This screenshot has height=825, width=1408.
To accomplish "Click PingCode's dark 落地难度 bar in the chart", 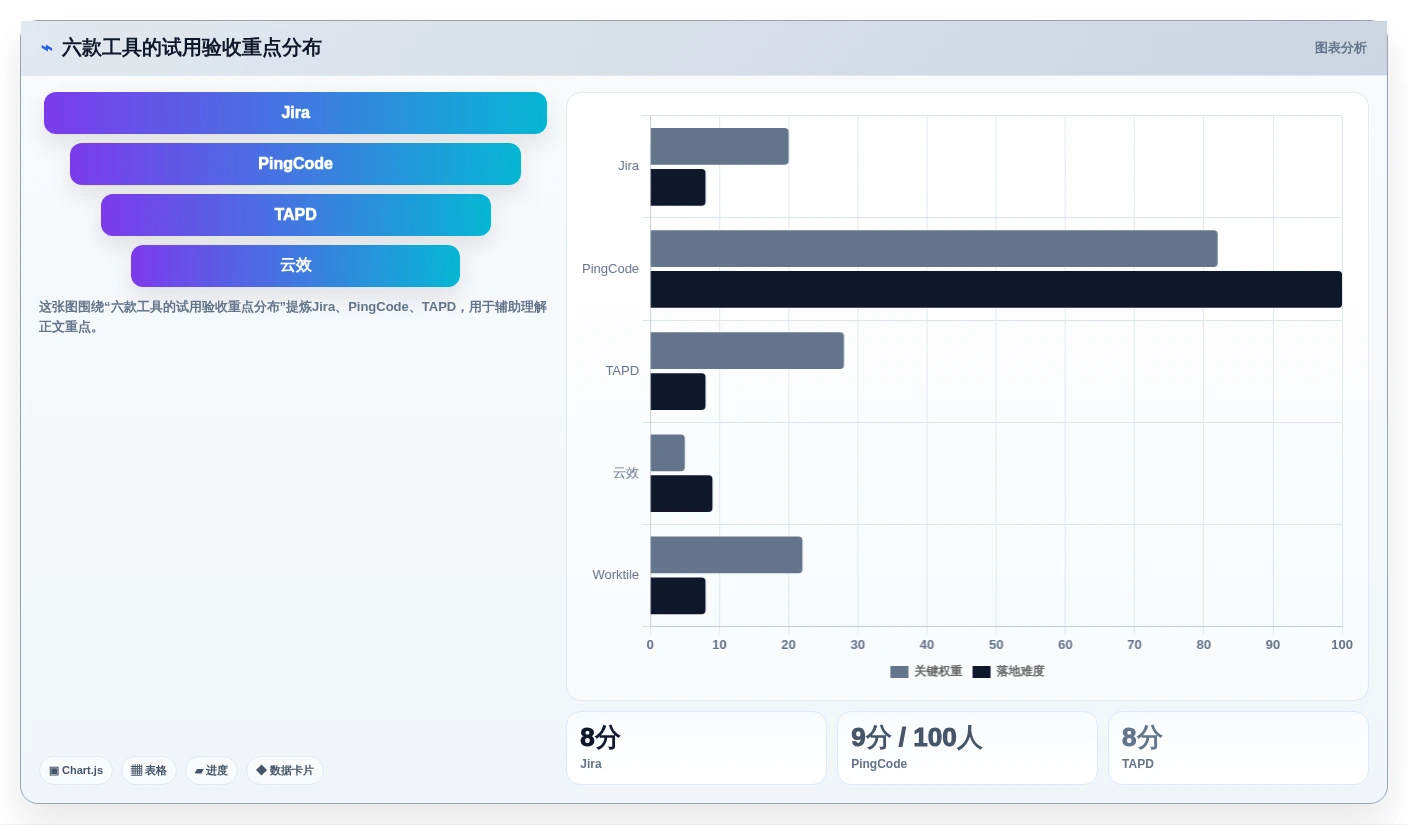I will (x=996, y=289).
